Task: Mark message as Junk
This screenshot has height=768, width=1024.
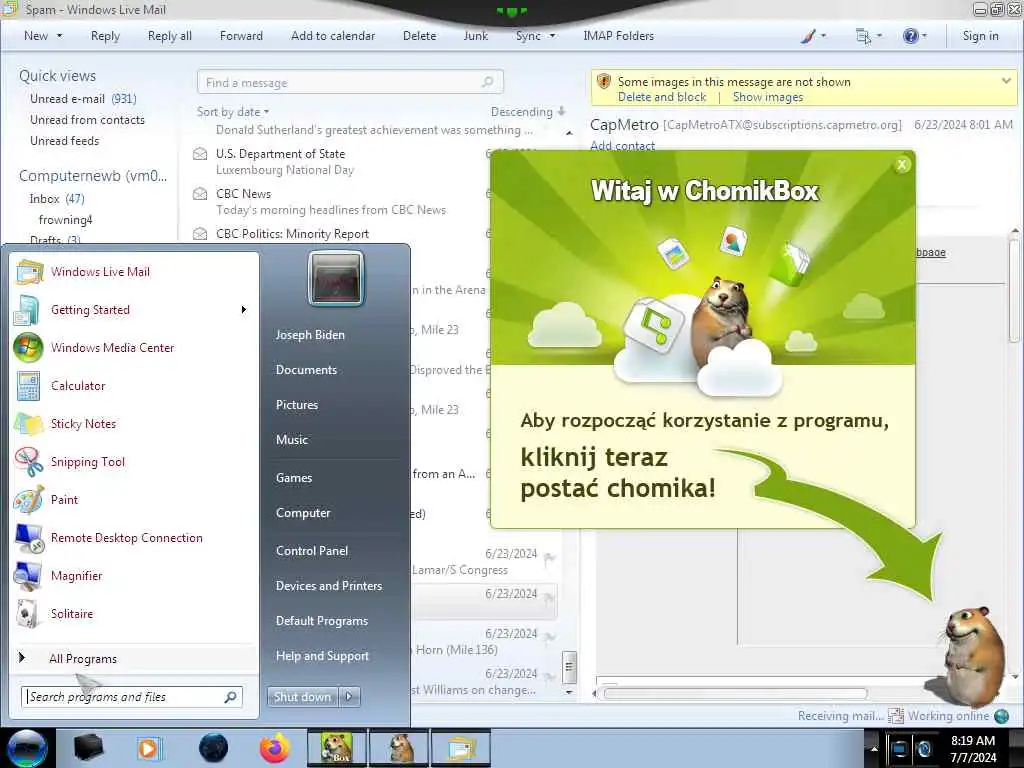Action: click(x=475, y=36)
